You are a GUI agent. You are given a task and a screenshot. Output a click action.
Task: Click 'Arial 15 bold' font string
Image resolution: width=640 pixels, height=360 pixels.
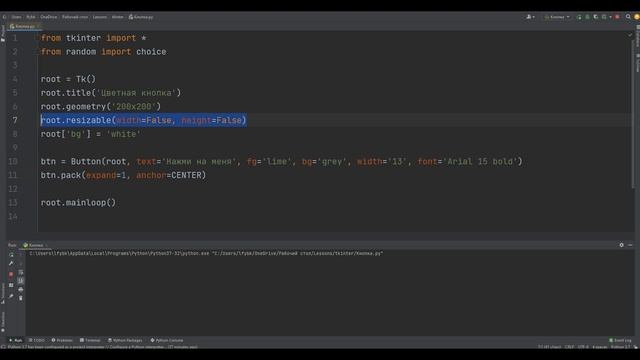(x=480, y=161)
